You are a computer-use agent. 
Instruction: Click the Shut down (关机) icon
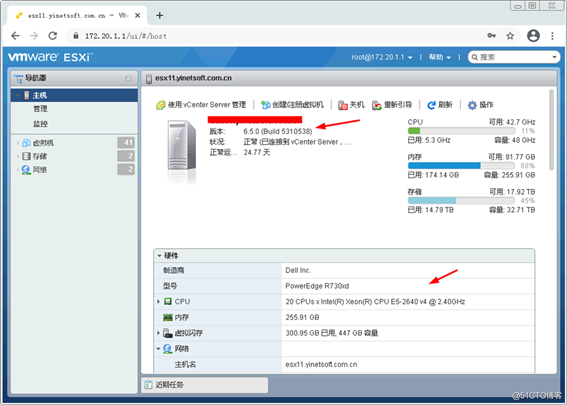342,105
